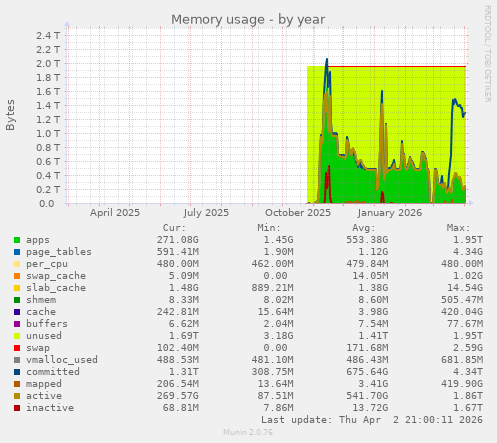Viewport: 497px width, 443px height.
Task: Click the vmalloc_used max value 681.85M
Action: [x=462, y=360]
